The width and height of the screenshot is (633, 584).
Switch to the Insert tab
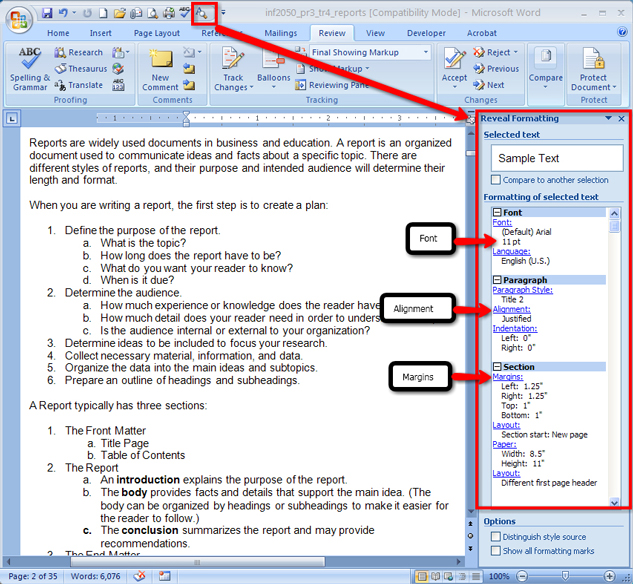pyautogui.click(x=101, y=33)
